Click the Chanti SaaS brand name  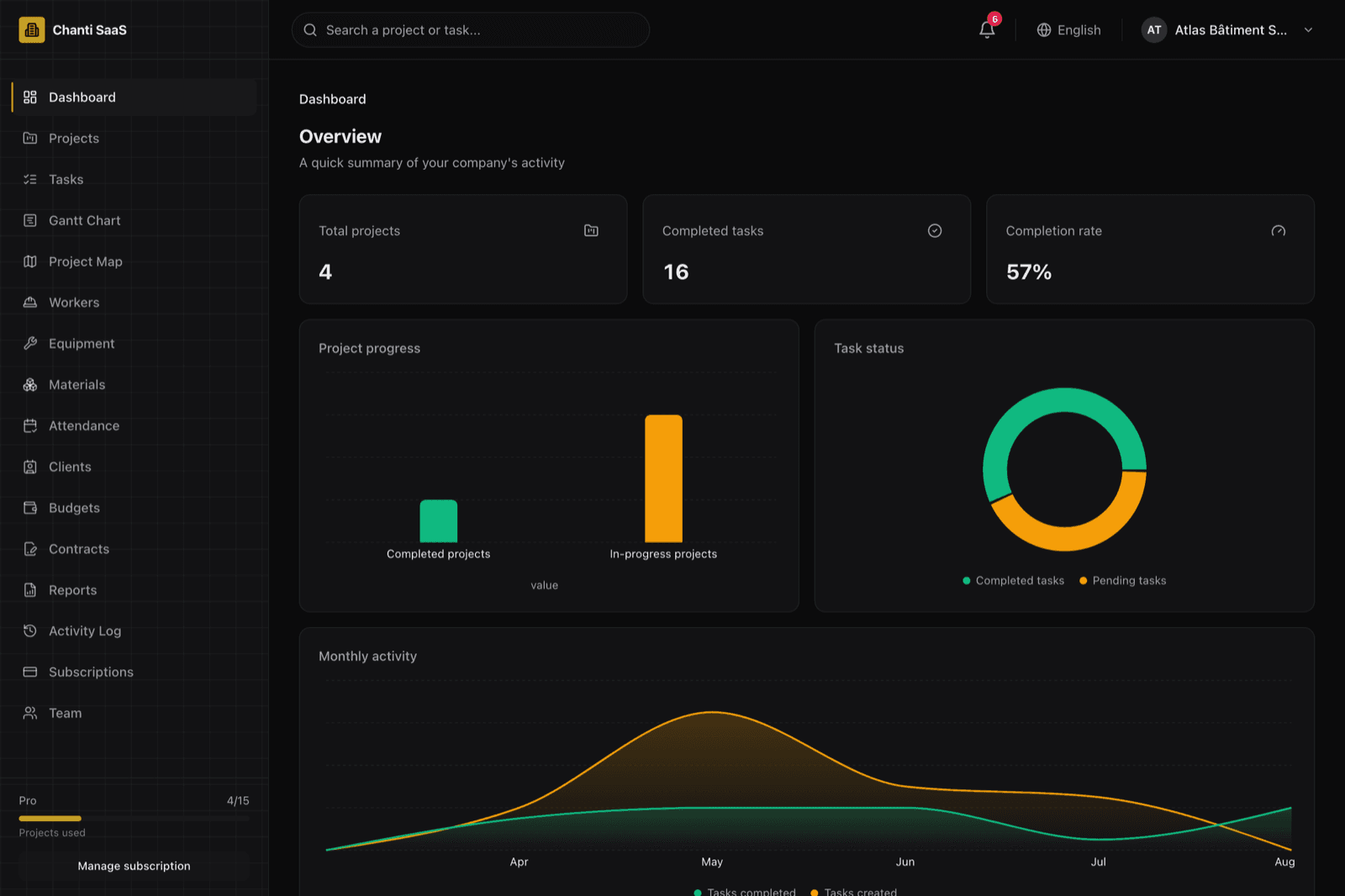tap(90, 30)
